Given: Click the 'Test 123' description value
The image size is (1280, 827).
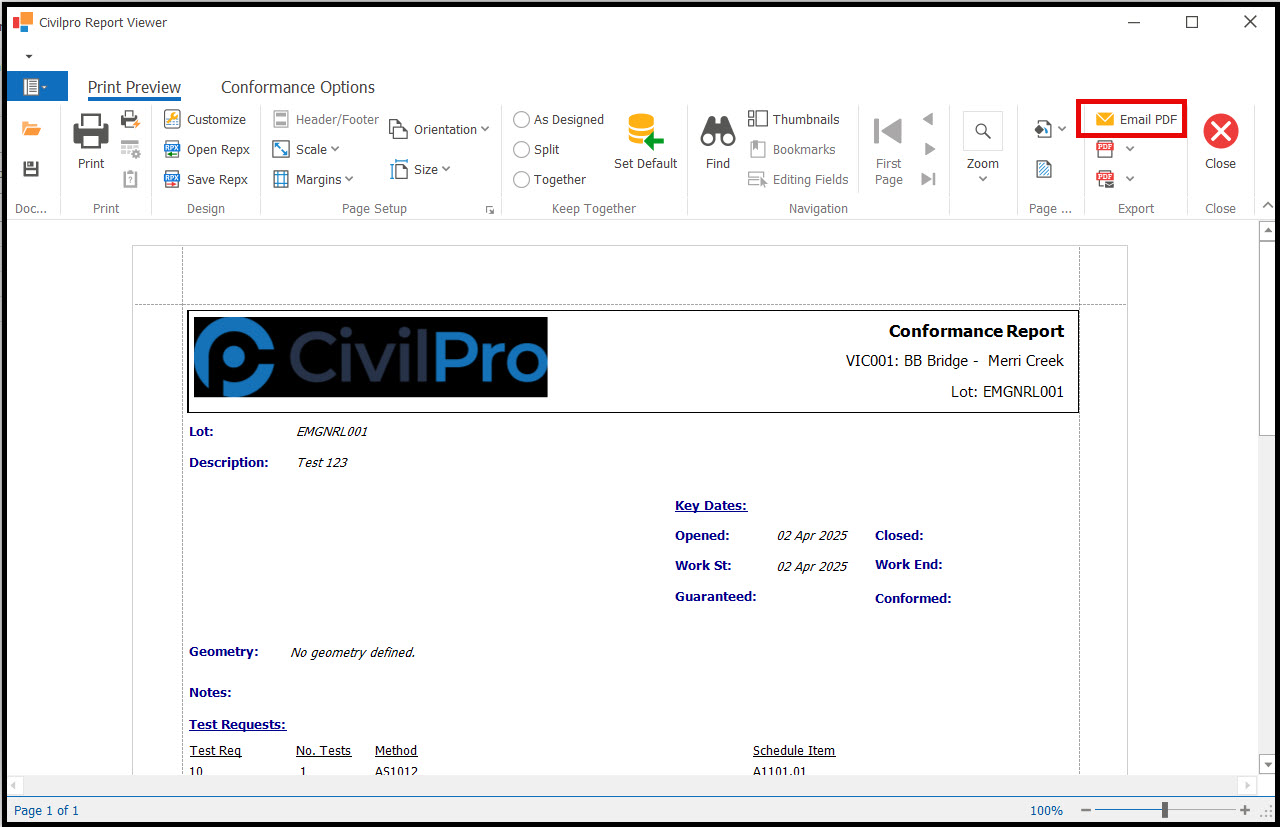Looking at the screenshot, I should [322, 463].
